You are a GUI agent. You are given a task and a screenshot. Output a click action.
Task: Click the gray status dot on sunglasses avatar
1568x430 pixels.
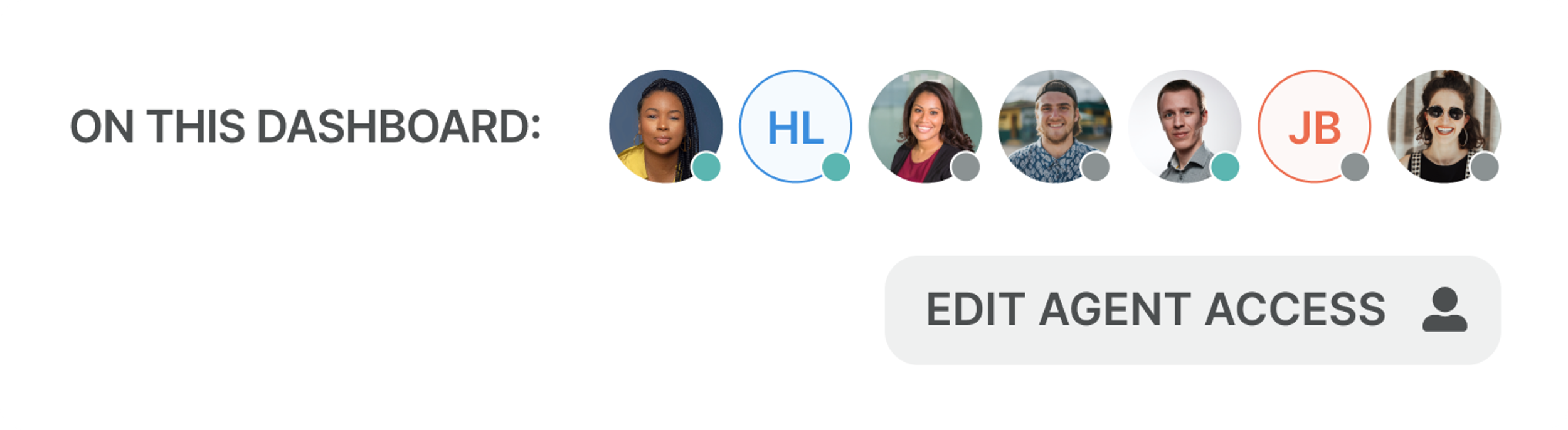tap(1485, 167)
